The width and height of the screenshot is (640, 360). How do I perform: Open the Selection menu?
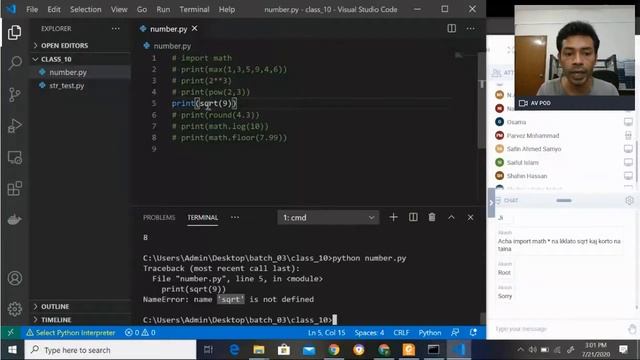[x=85, y=9]
